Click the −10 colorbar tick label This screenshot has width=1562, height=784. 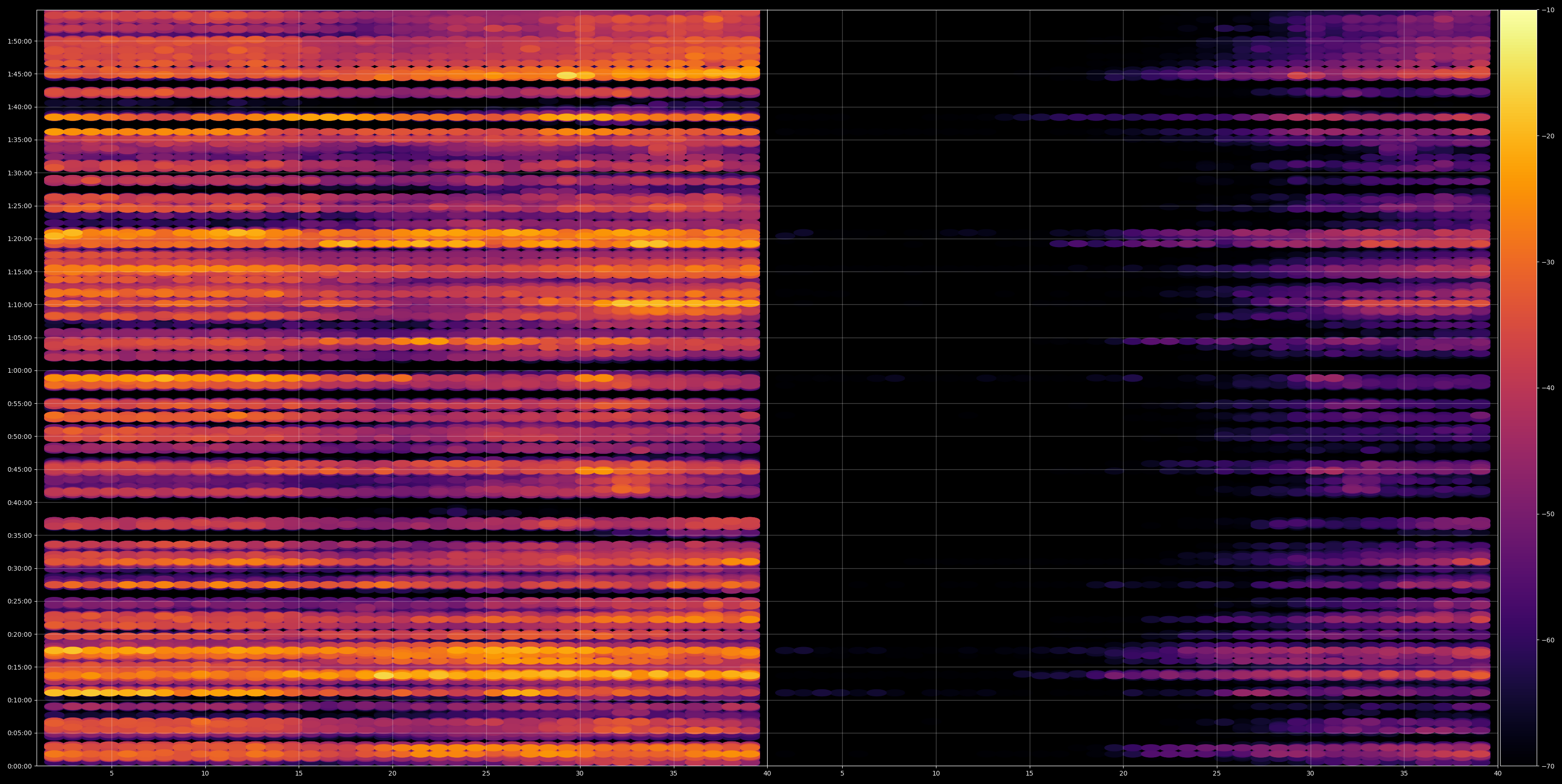[1548, 10]
